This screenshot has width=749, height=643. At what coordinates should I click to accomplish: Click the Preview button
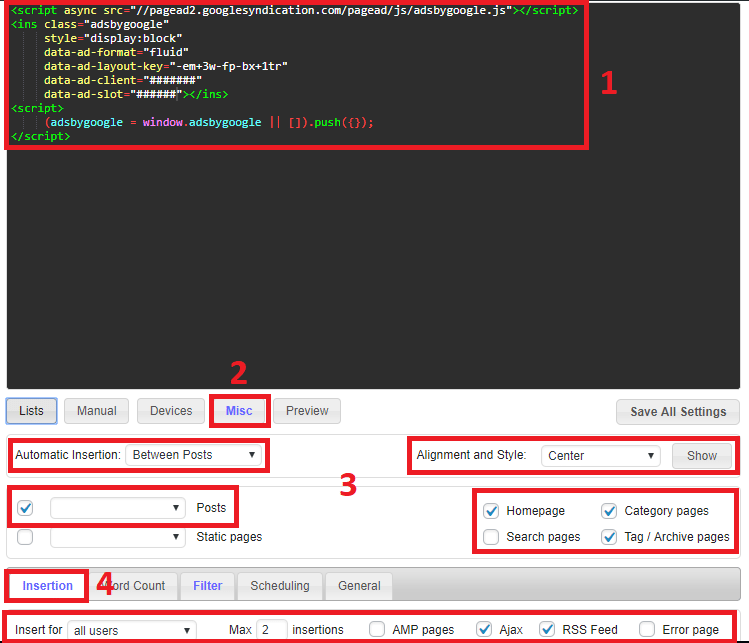click(307, 411)
